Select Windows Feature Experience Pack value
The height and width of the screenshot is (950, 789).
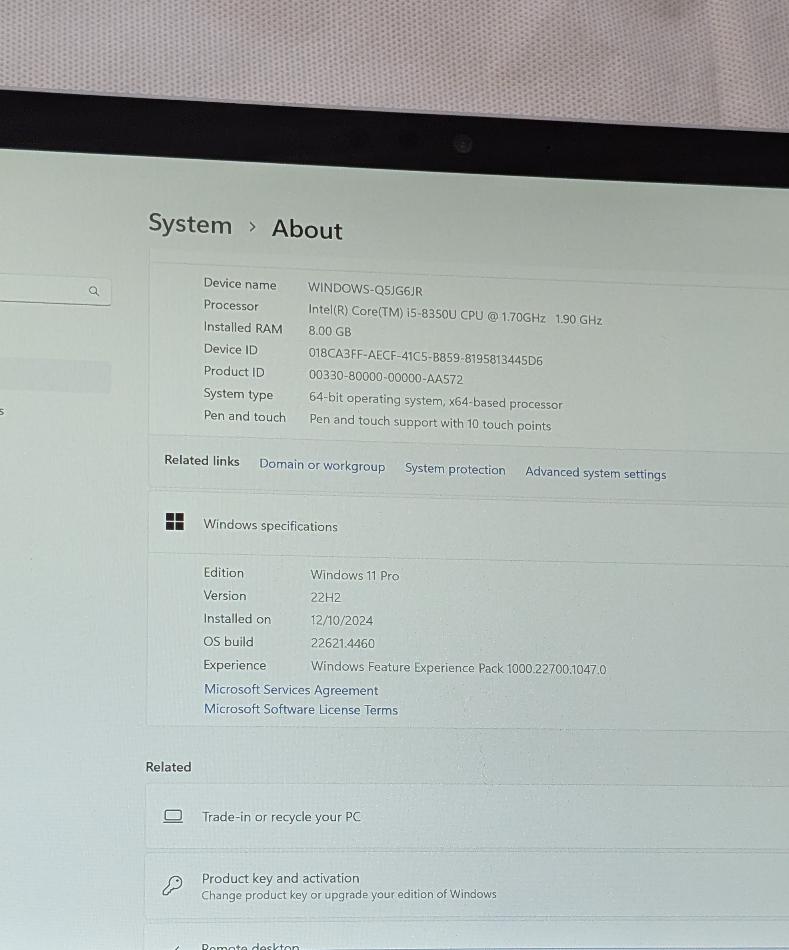pos(459,668)
